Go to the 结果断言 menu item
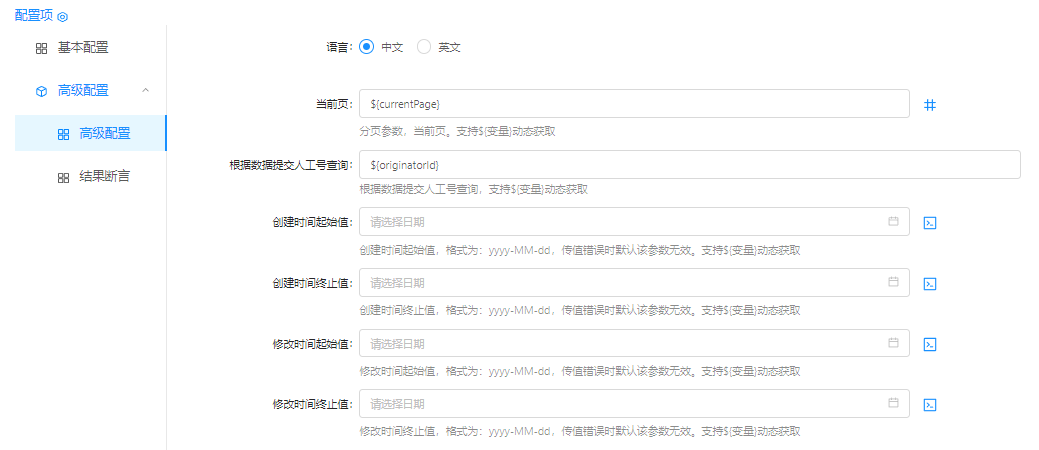The width and height of the screenshot is (1039, 450). click(104, 177)
